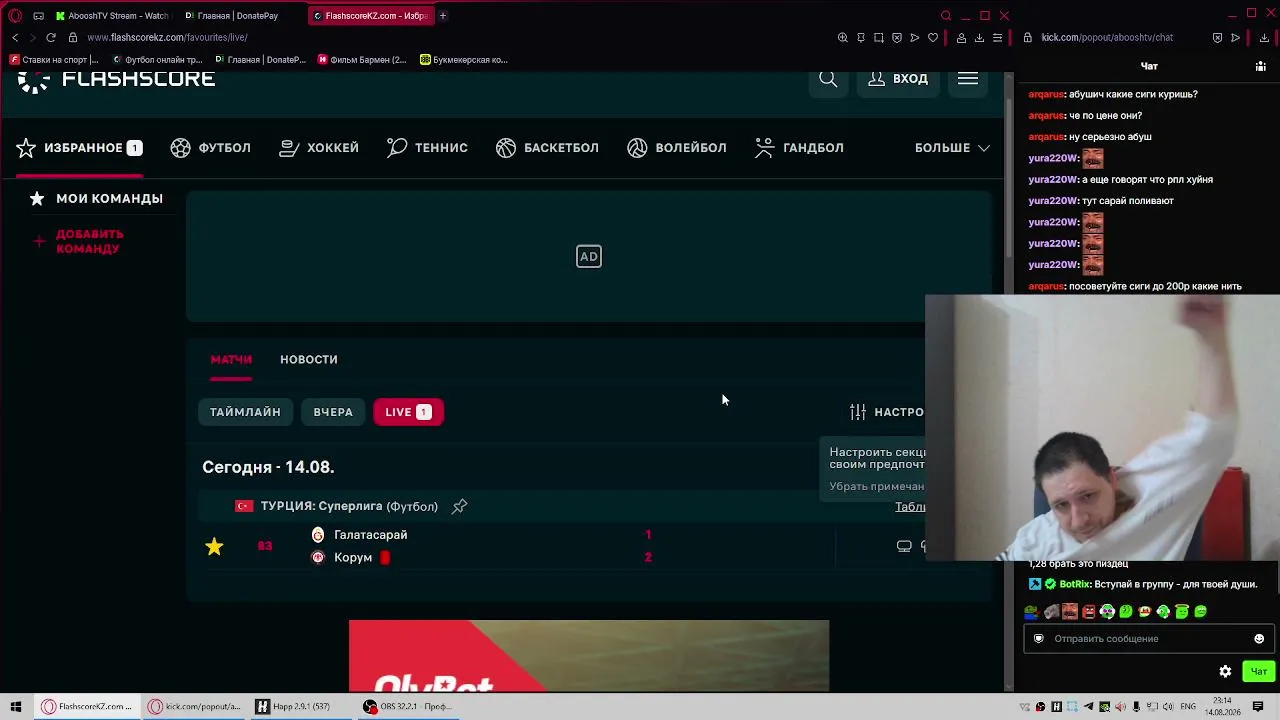The height and width of the screenshot is (720, 1280).
Task: Switch to the НОВОСТИ tab
Action: click(x=309, y=360)
